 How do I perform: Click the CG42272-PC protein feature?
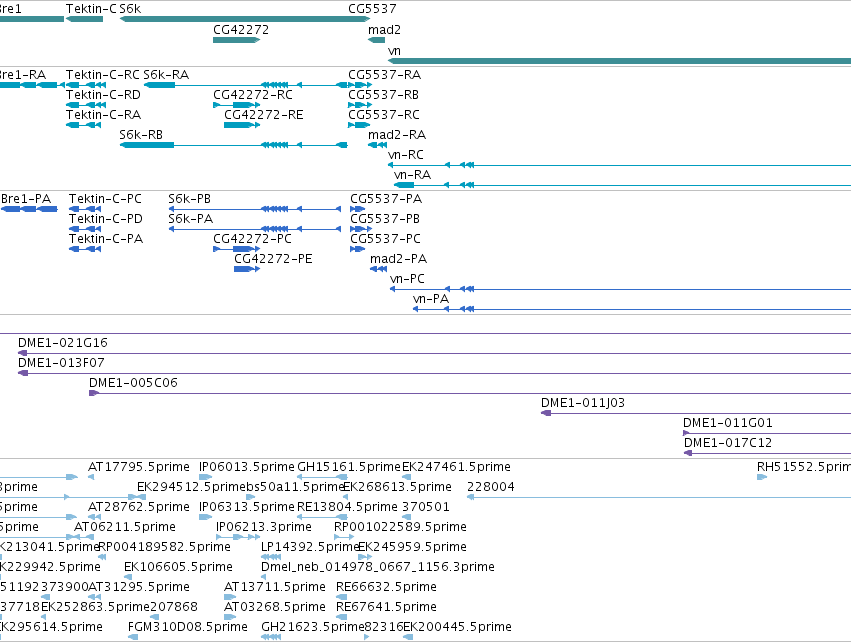[x=237, y=249]
